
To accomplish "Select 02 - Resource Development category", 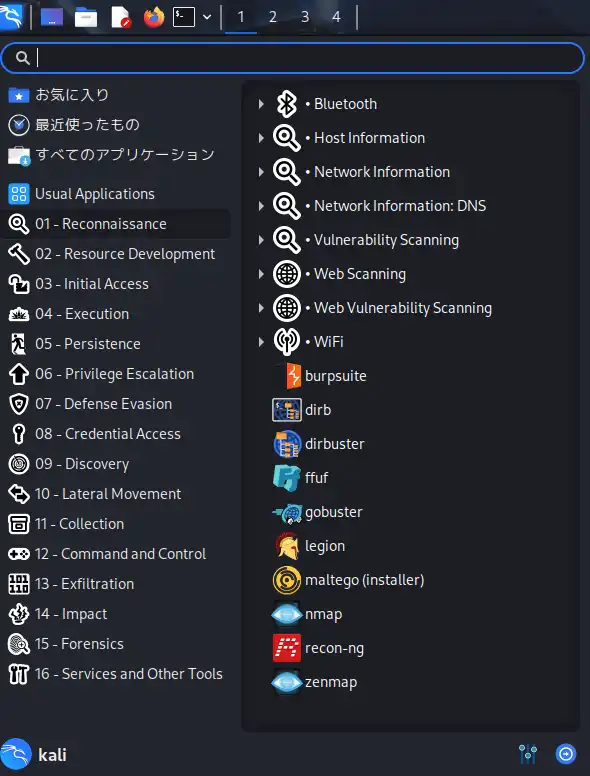I will 115,254.
